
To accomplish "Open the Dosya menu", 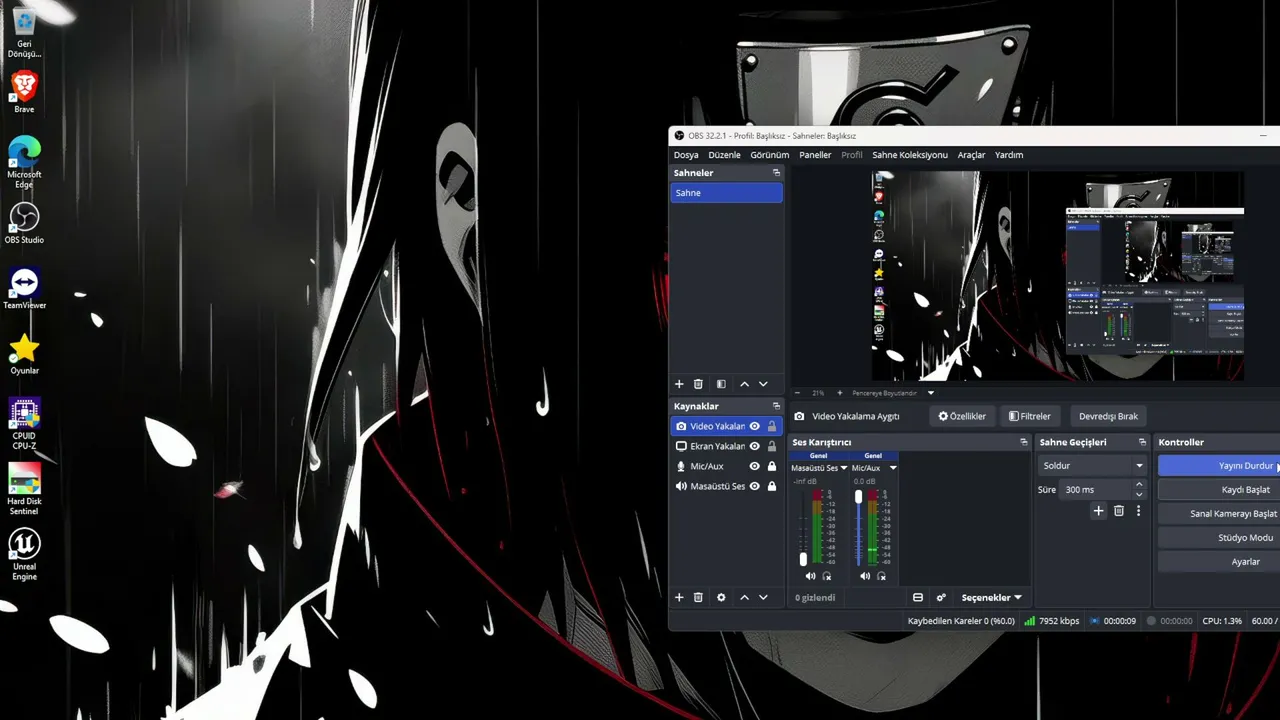I will [x=686, y=155].
